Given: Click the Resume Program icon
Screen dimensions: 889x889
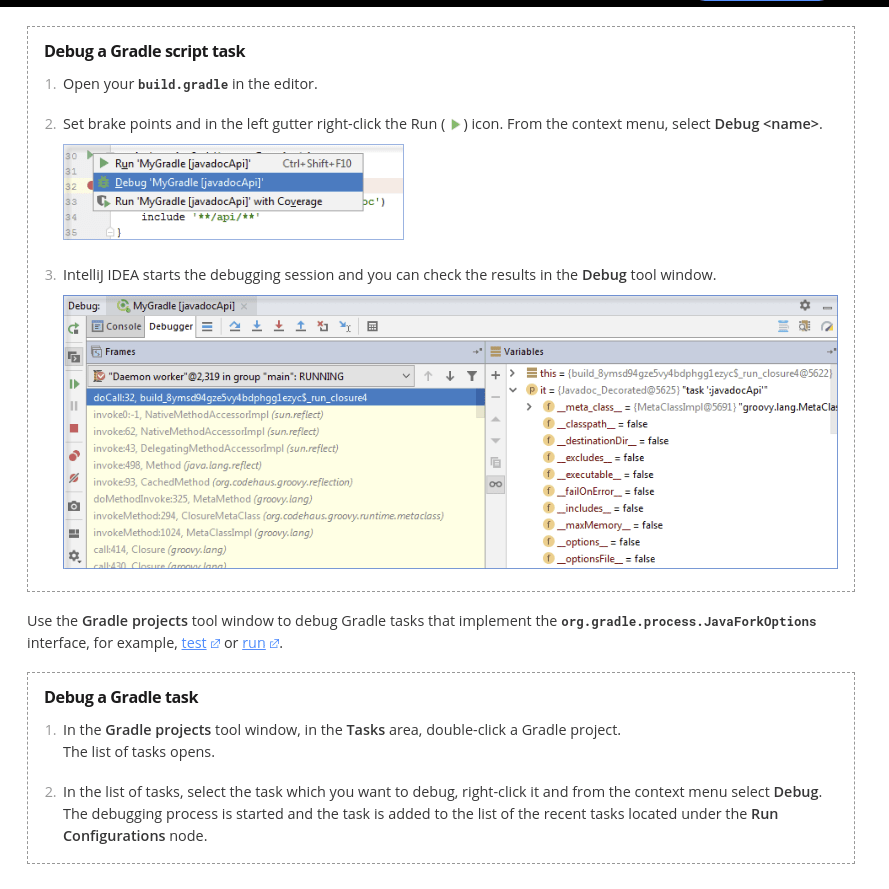Looking at the screenshot, I should coord(74,384).
